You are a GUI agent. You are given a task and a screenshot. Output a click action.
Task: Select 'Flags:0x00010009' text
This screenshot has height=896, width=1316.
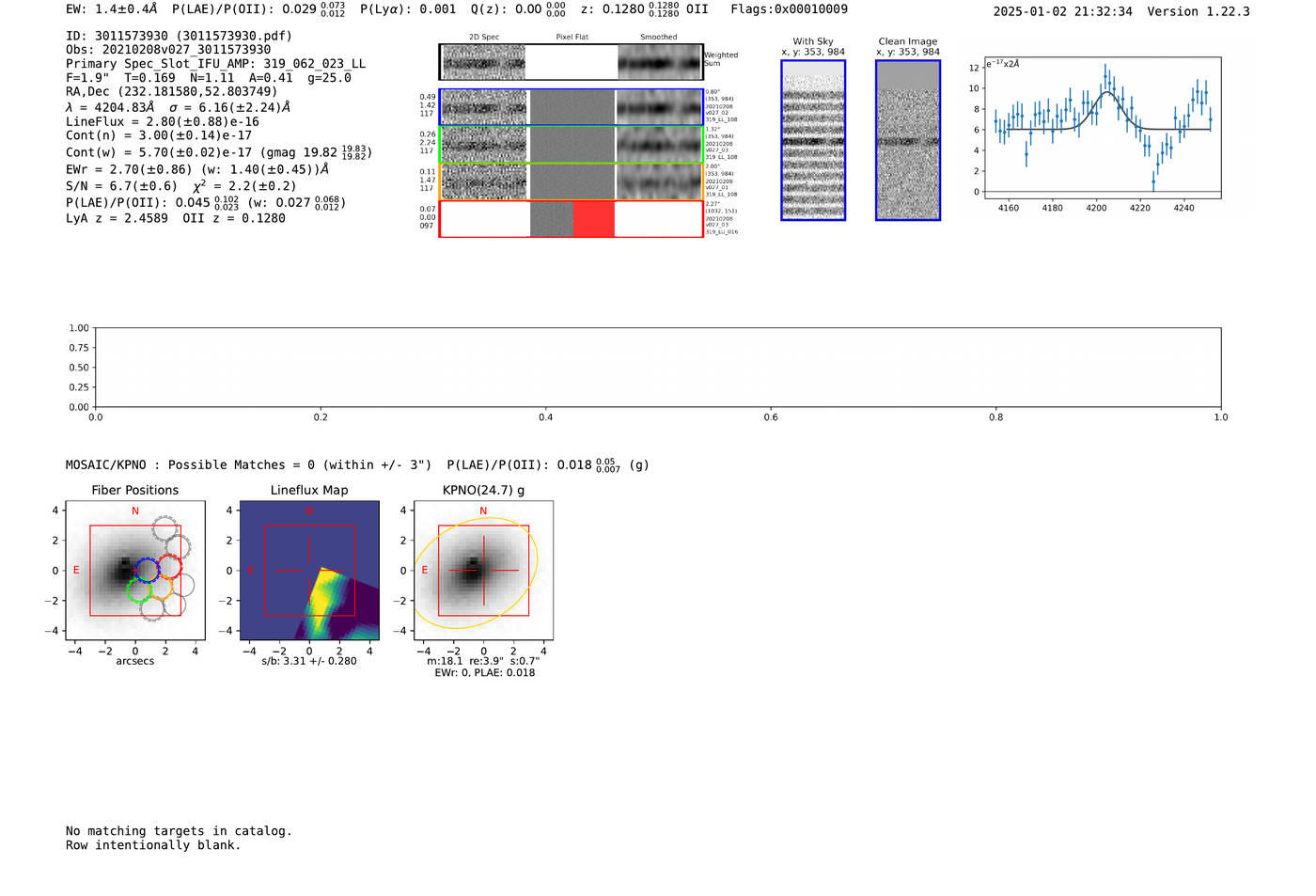(789, 9)
